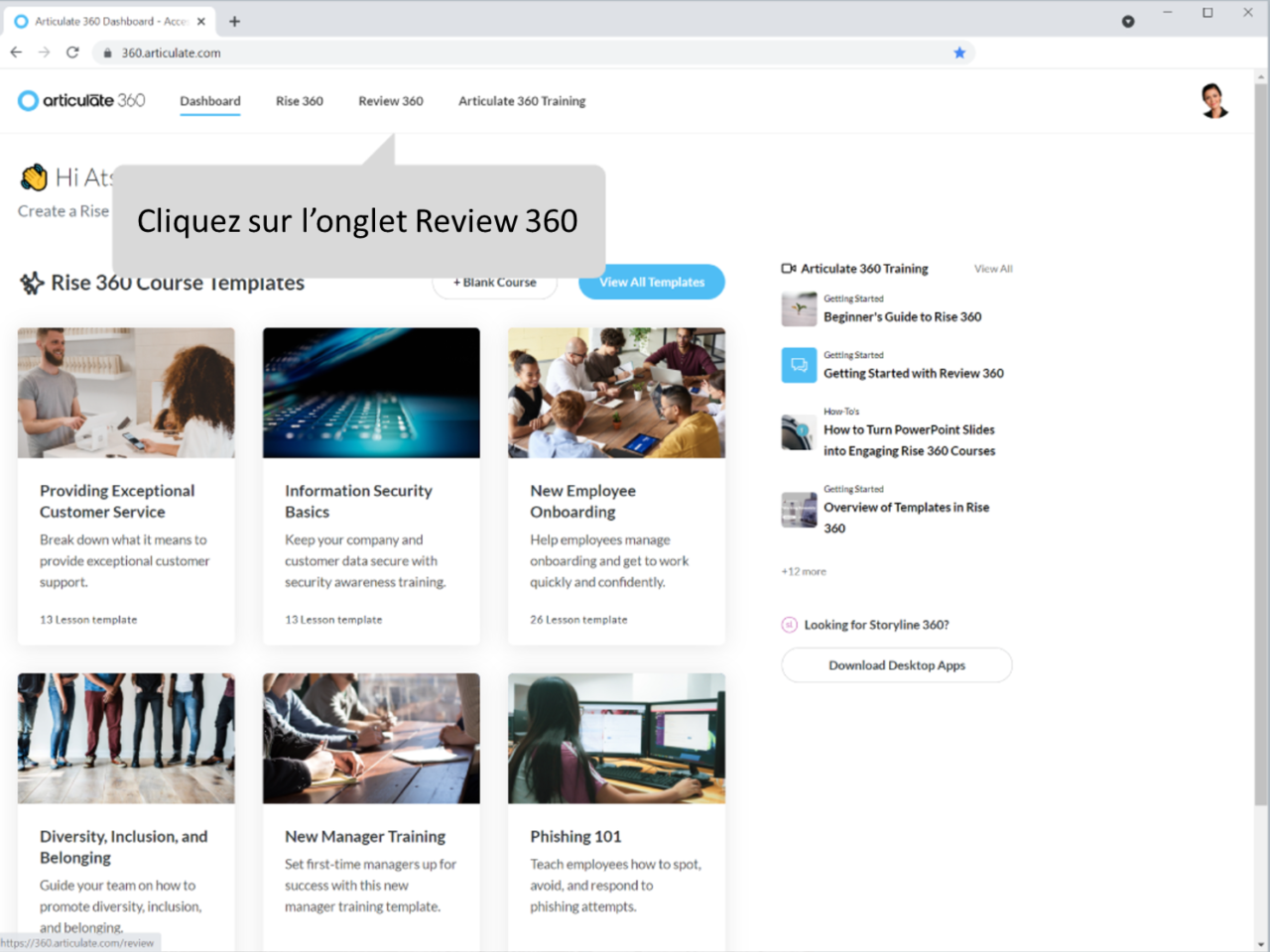Click the camera icon beside Articulate 360 Training
Screen dimensions: 1270x952
point(787,267)
